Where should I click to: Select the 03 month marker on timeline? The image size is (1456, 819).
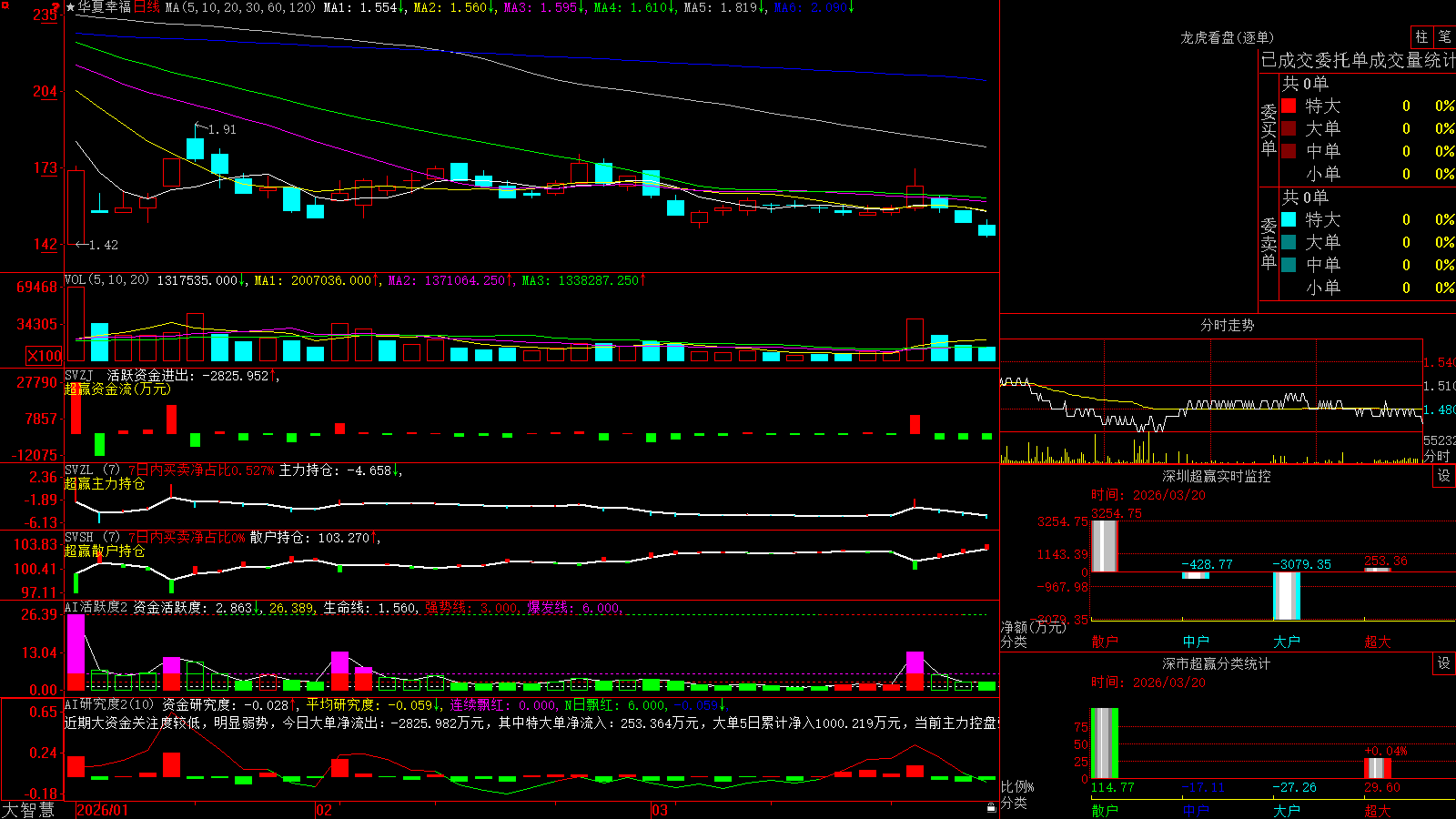660,810
